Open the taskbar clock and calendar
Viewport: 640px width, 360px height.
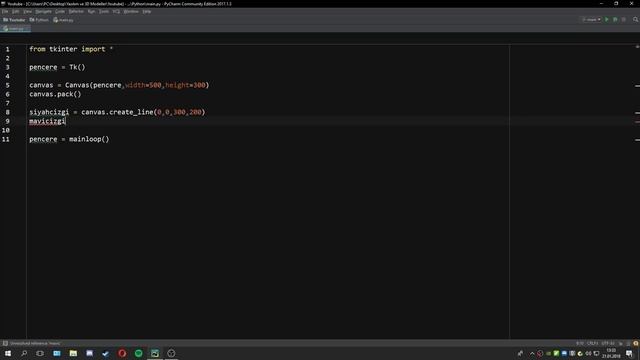coord(611,353)
